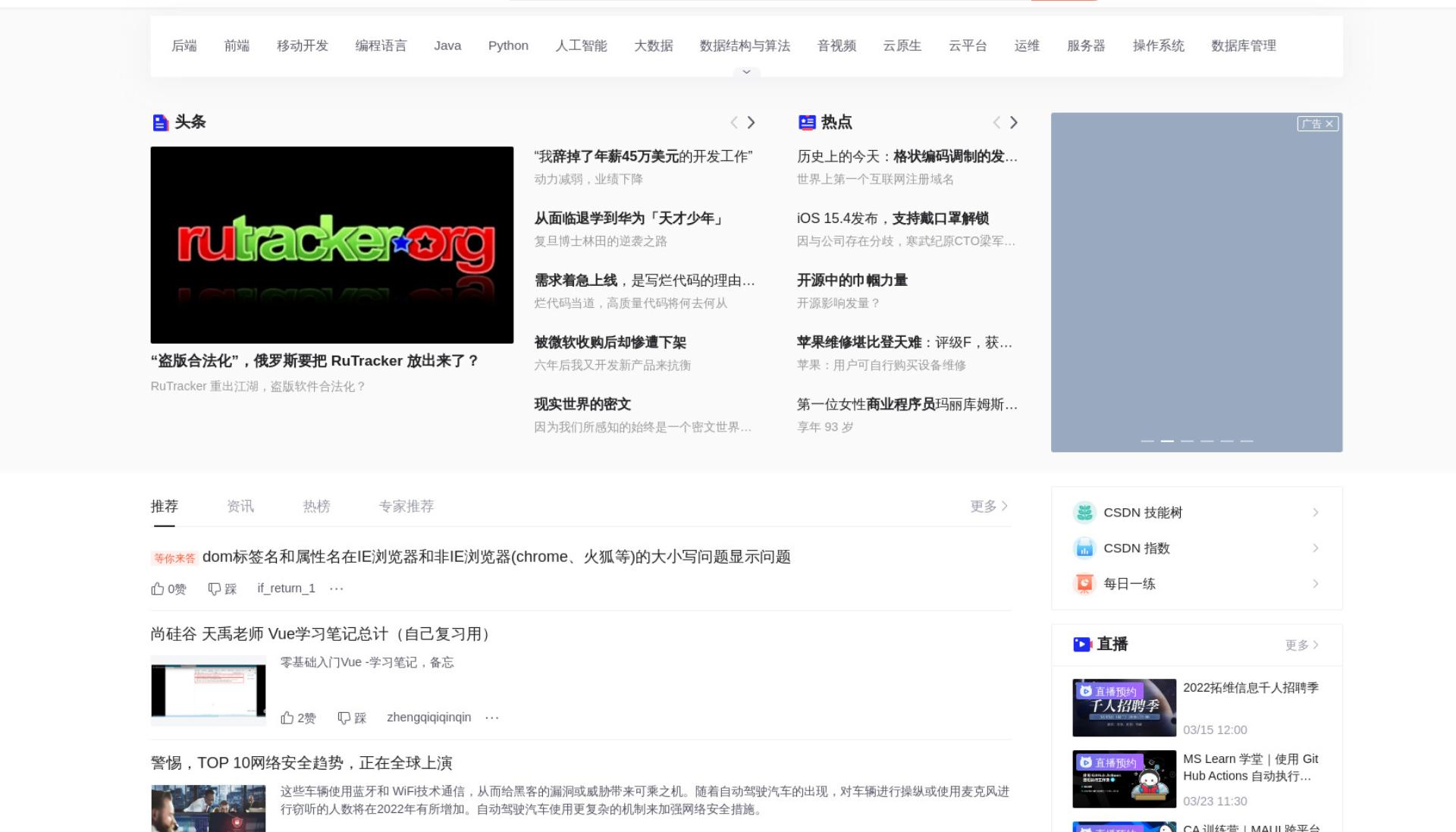Open 千人招聘季 livestream thumbnail
1456x832 pixels.
(x=1124, y=708)
